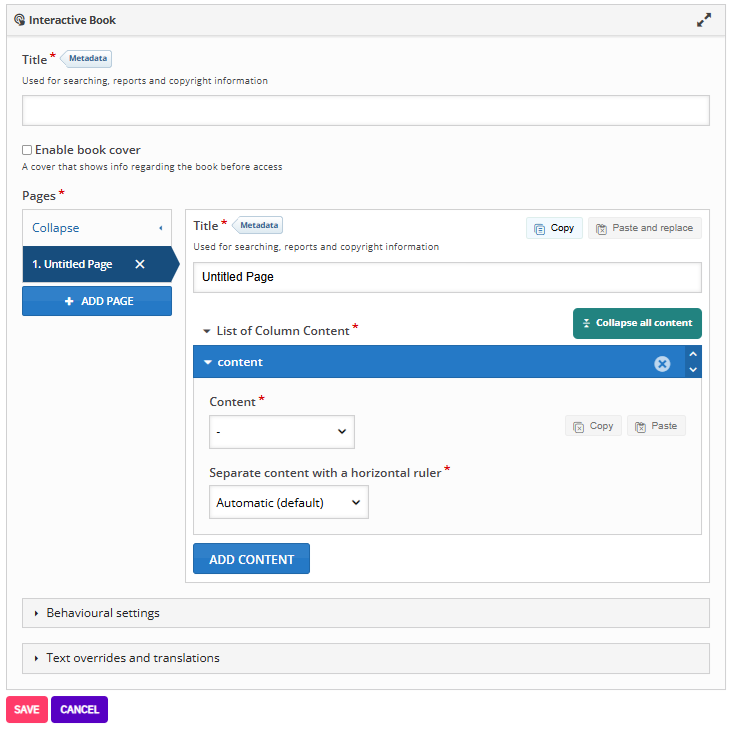The image size is (729, 729).
Task: Open the Content type dropdown
Action: pos(281,432)
